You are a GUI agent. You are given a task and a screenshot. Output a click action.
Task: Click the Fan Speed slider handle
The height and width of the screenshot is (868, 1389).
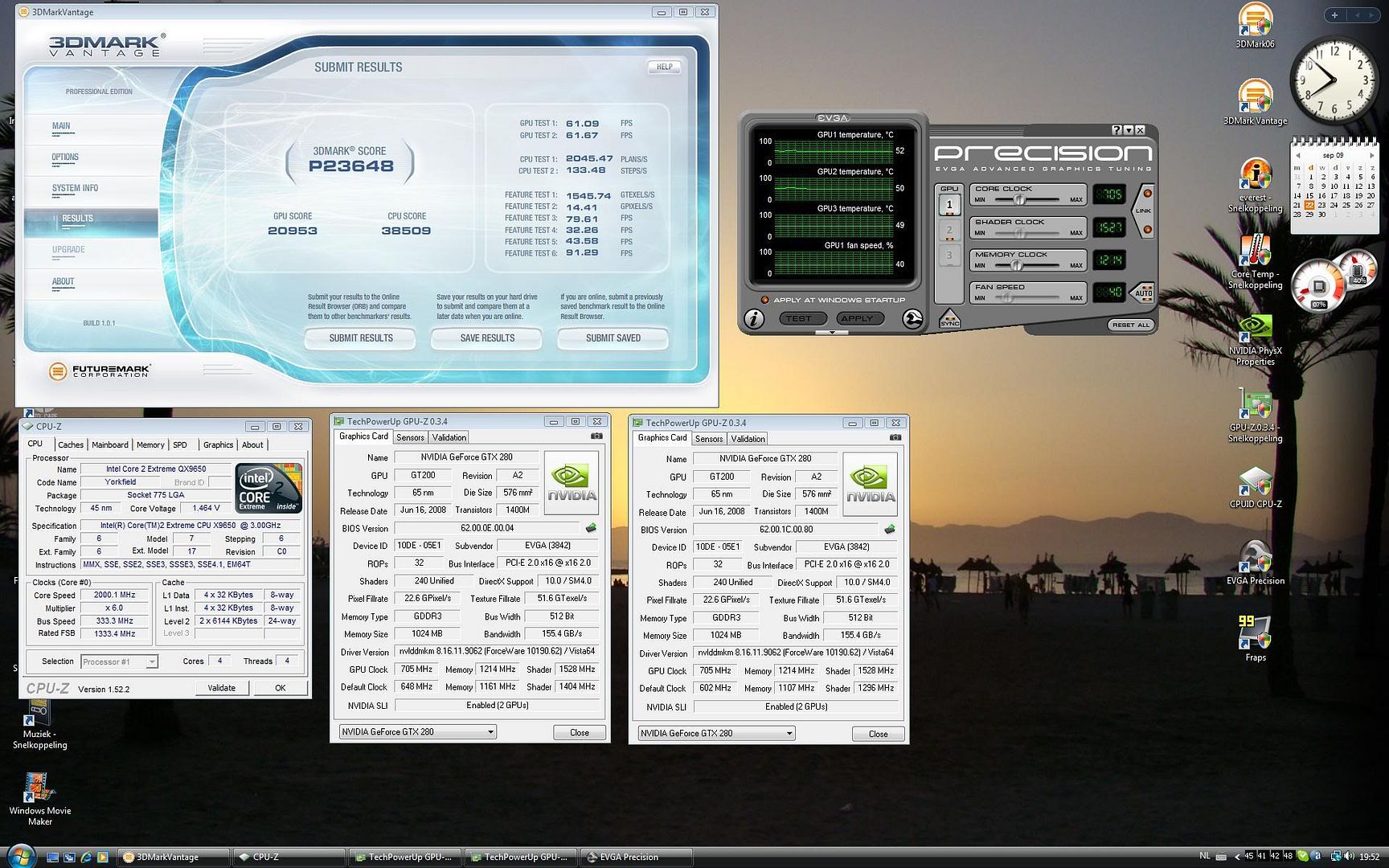pos(1006,297)
